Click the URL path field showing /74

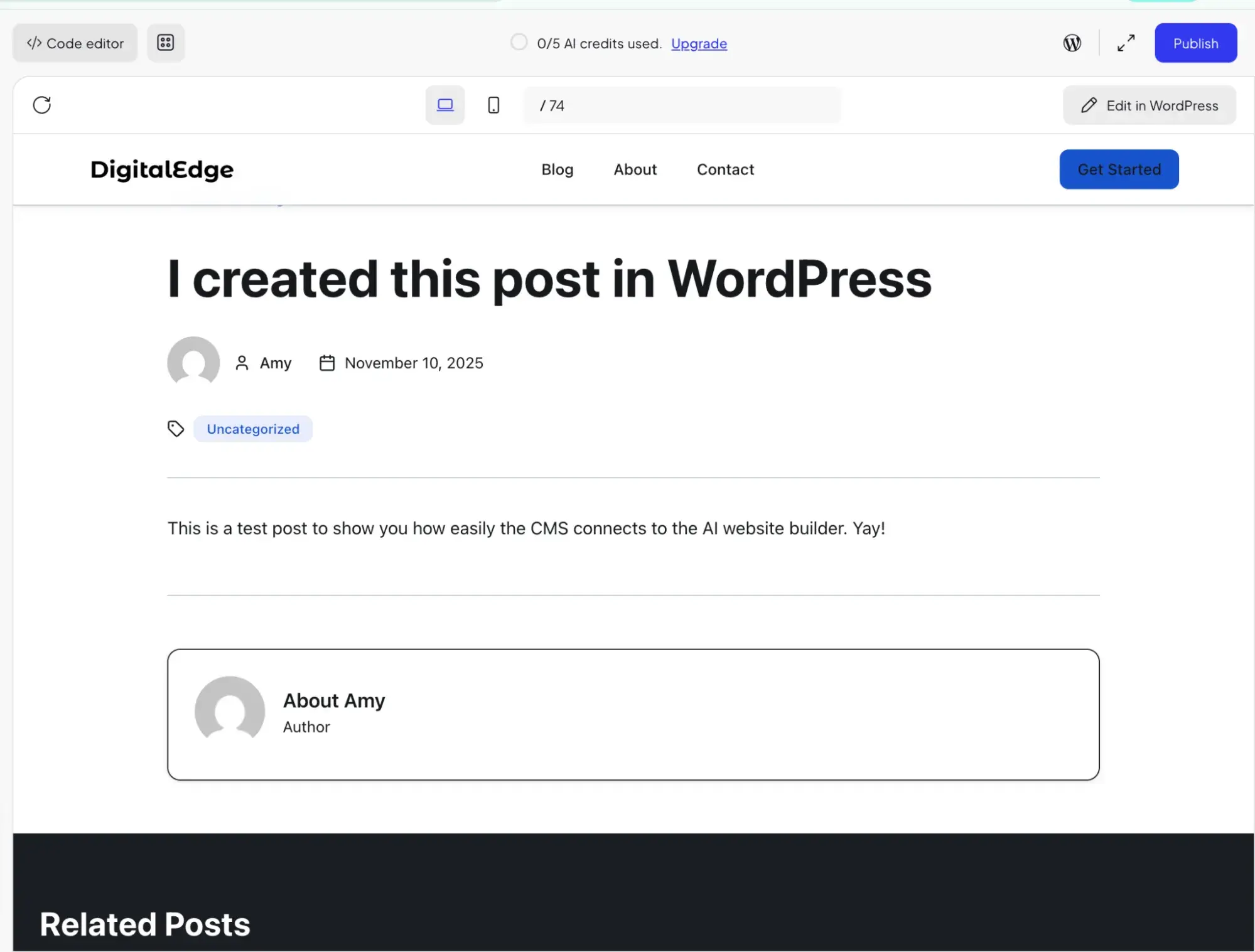[682, 105]
